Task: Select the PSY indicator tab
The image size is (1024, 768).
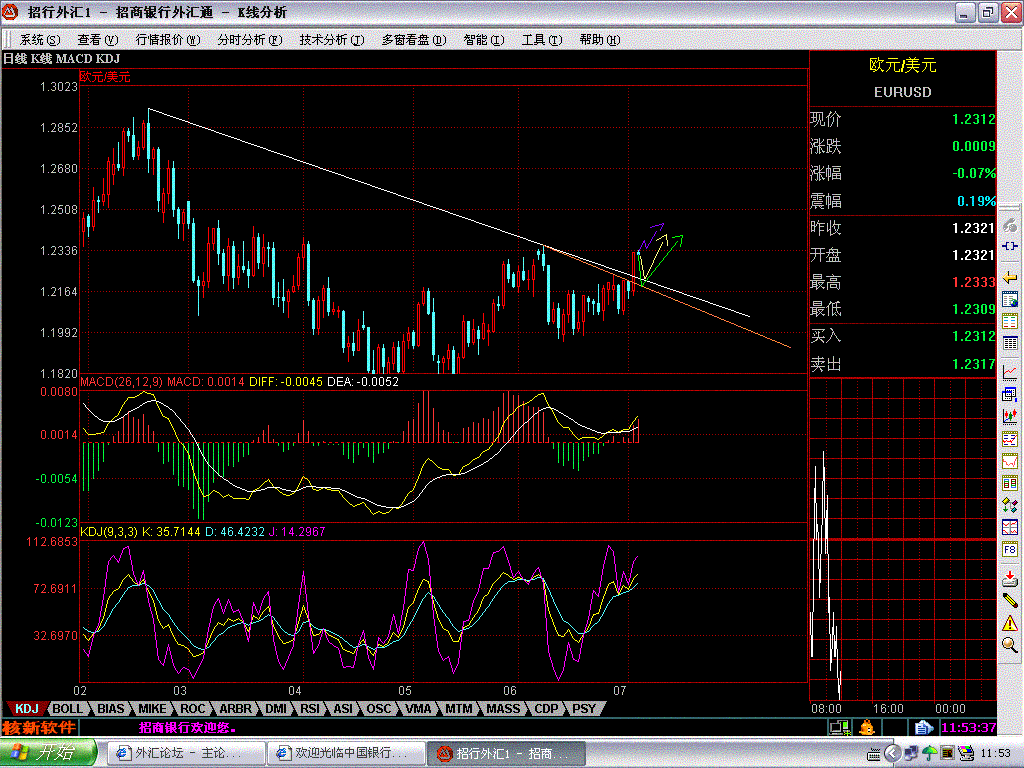Action: click(x=582, y=709)
